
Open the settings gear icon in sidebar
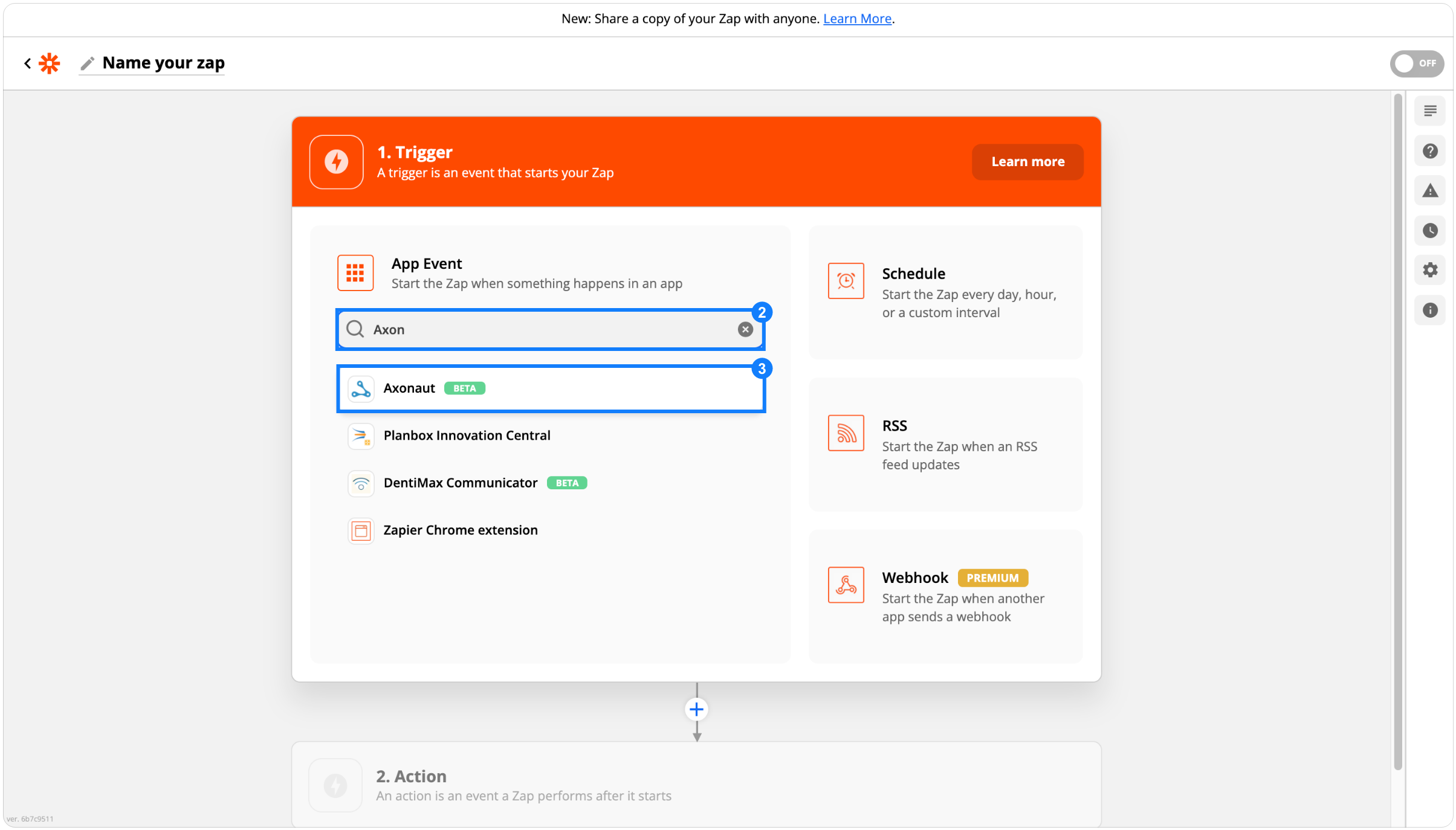pyautogui.click(x=1429, y=270)
